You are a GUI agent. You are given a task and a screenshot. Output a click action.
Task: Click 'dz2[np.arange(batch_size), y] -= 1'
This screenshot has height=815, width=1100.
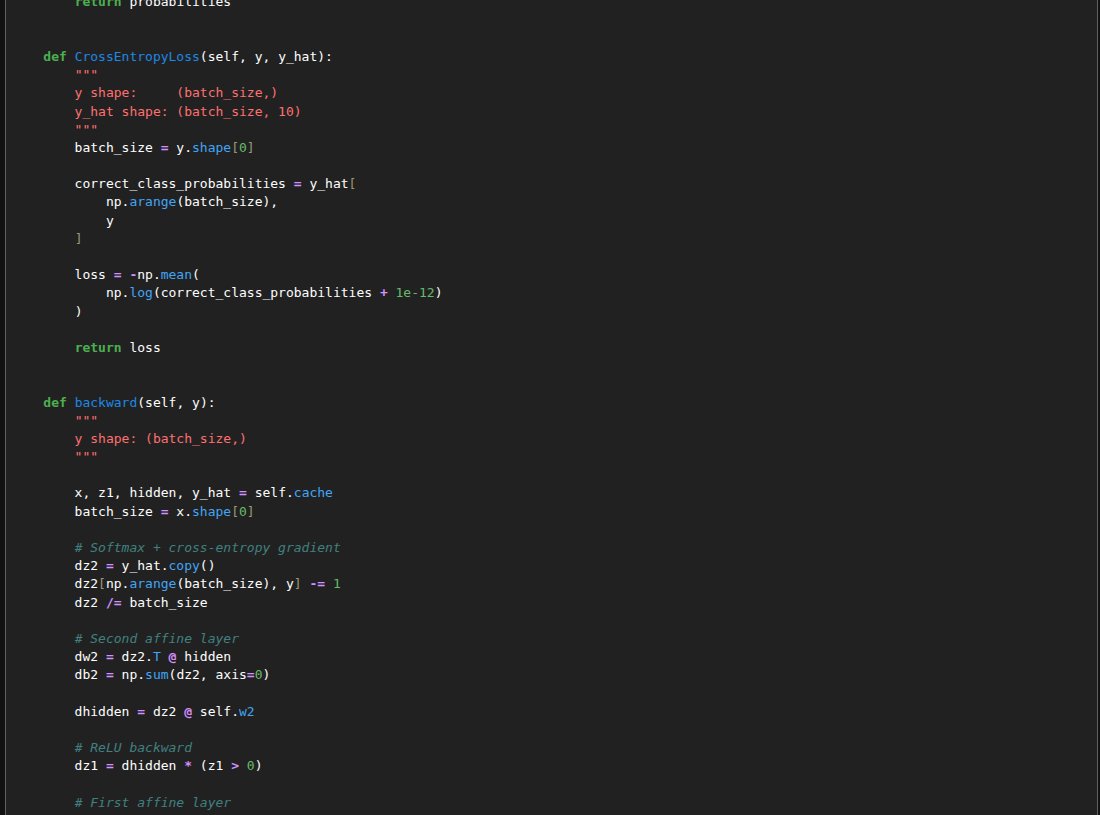tap(207, 584)
